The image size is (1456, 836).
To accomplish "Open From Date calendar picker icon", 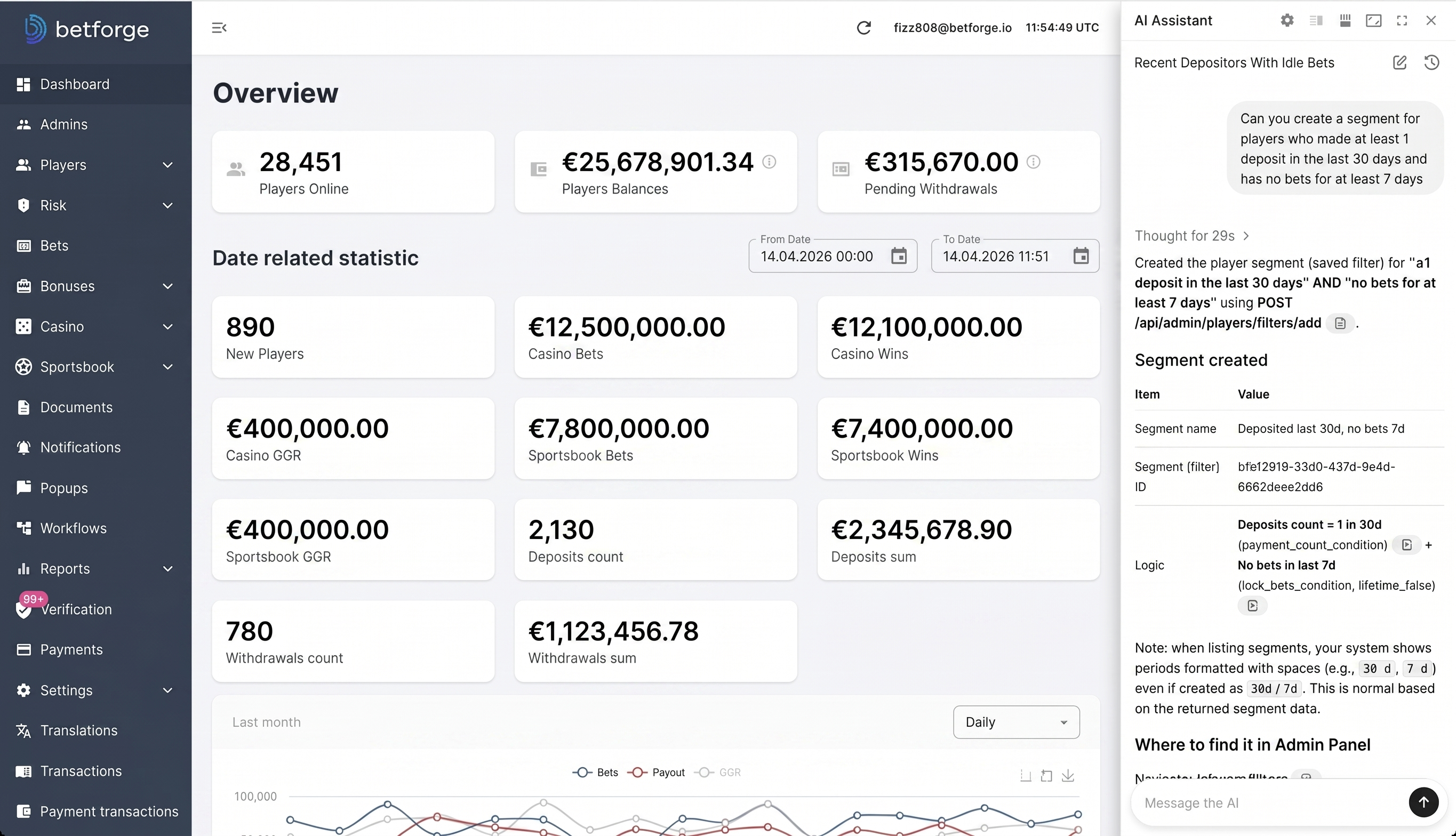I will tap(898, 256).
